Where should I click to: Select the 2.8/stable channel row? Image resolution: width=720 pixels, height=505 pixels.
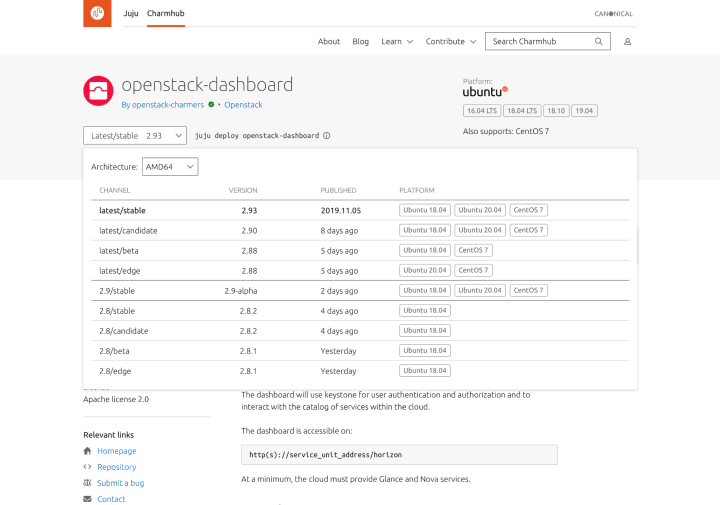360,311
